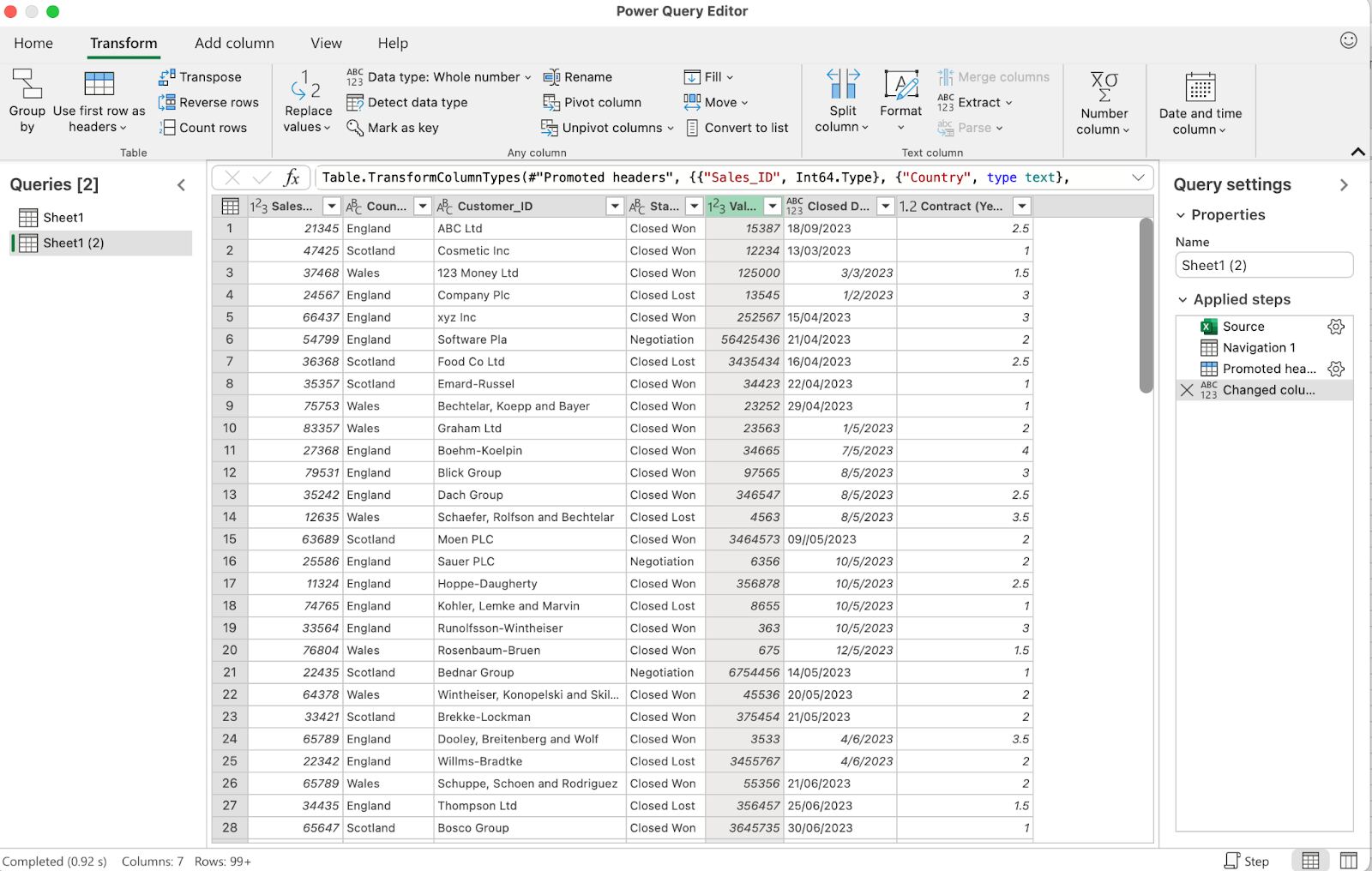This screenshot has width=1372, height=871.
Task: Open Number column statistics tool
Action: coord(1104,103)
